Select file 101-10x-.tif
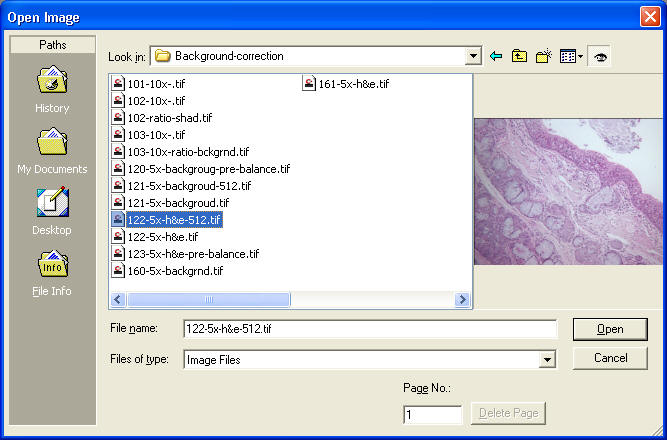The height and width of the screenshot is (440, 667). click(x=156, y=84)
